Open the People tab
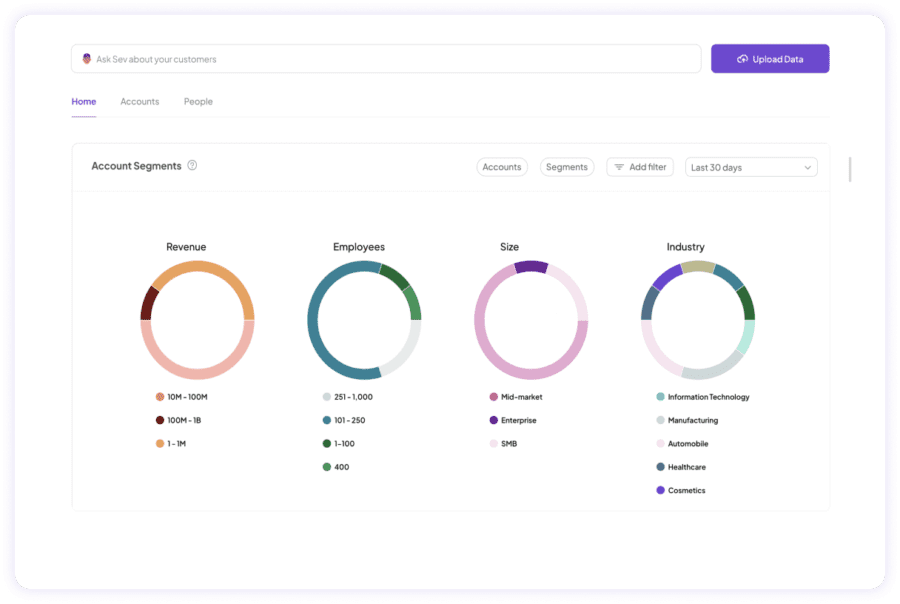Screen dimensions: 900x604 coord(198,101)
